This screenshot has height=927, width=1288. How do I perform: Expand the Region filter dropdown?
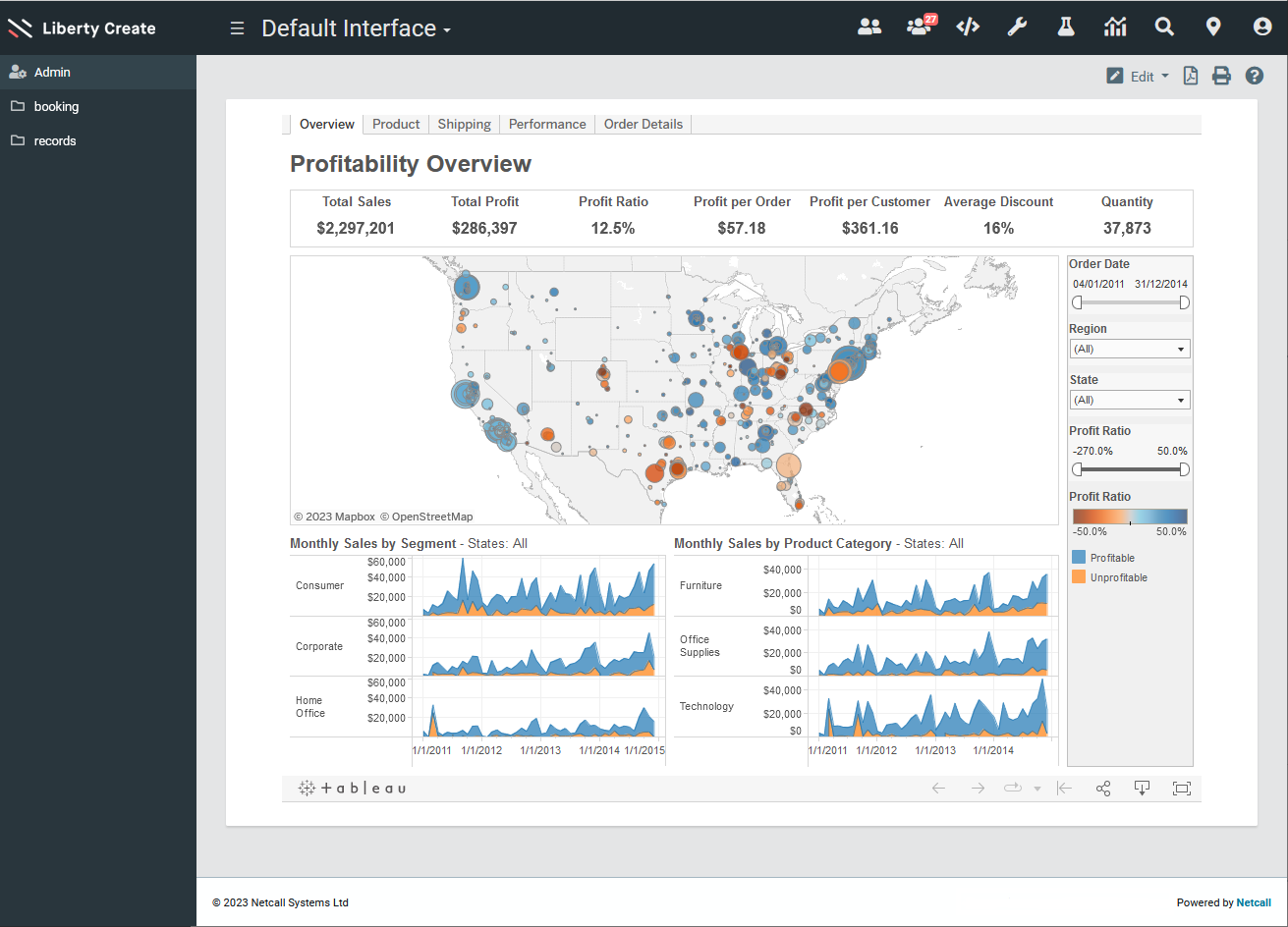[x=1129, y=349]
